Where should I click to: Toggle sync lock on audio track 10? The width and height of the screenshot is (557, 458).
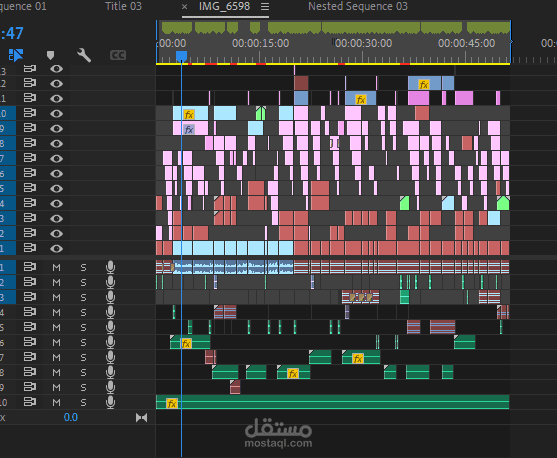tap(30, 402)
